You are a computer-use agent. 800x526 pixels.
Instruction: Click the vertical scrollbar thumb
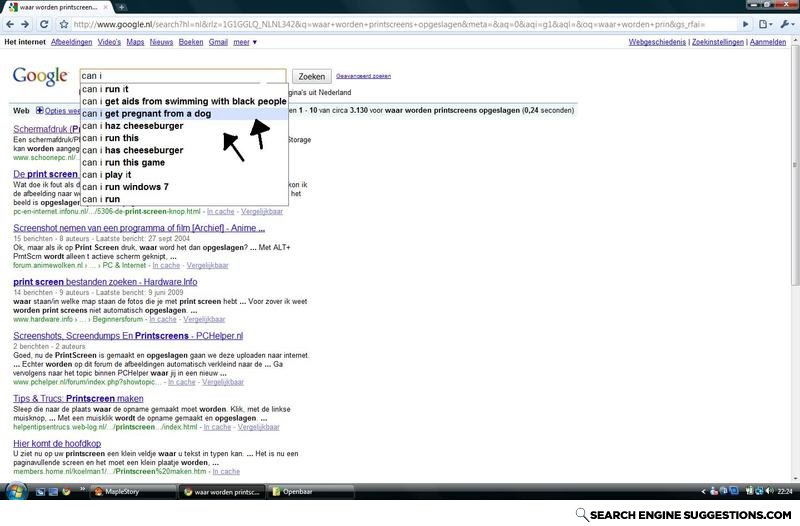(x=795, y=166)
